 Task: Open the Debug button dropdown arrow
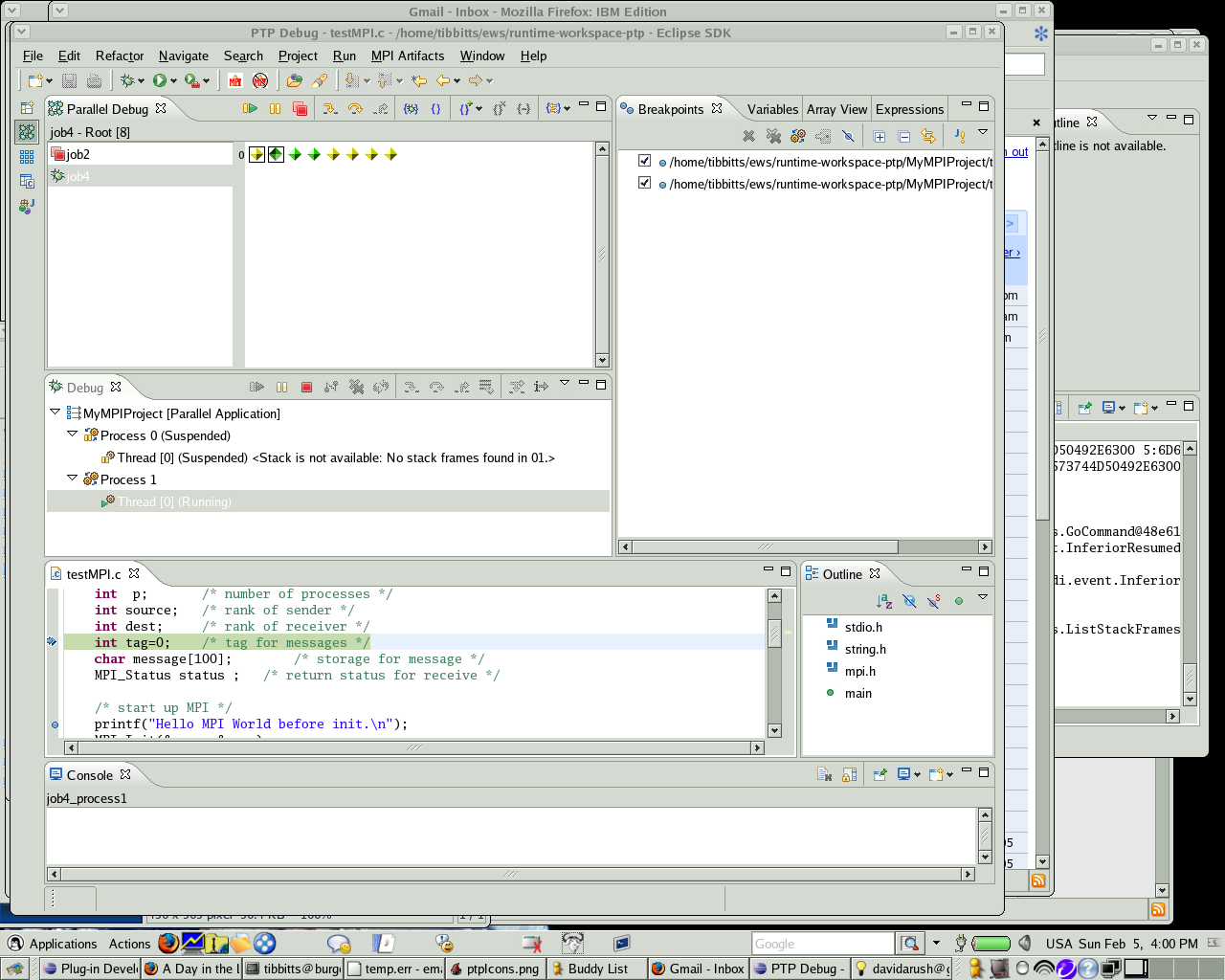click(141, 81)
